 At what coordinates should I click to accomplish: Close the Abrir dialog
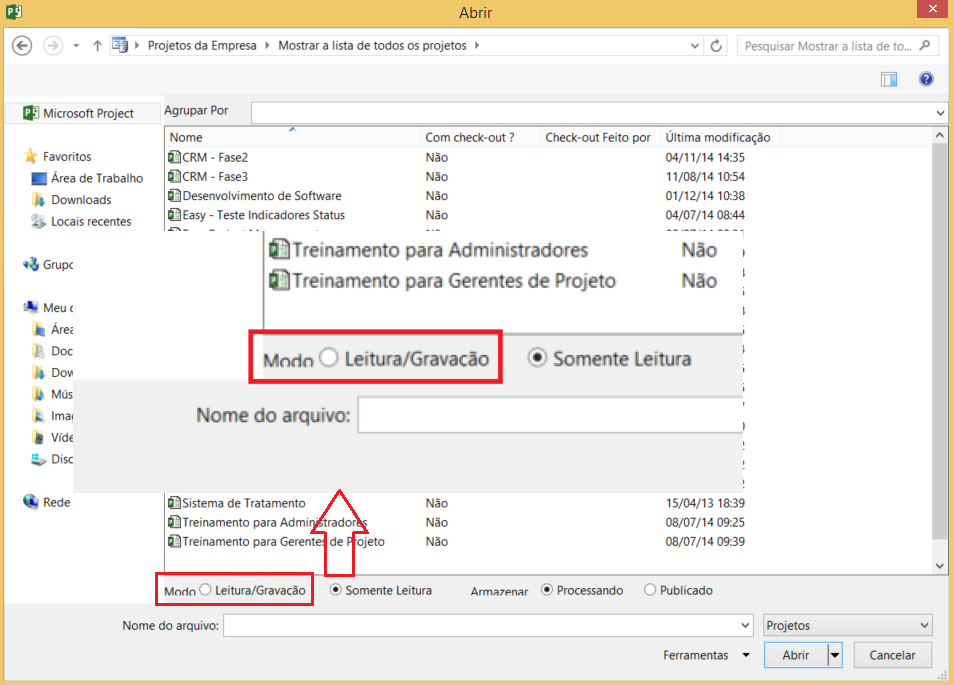pos(933,9)
